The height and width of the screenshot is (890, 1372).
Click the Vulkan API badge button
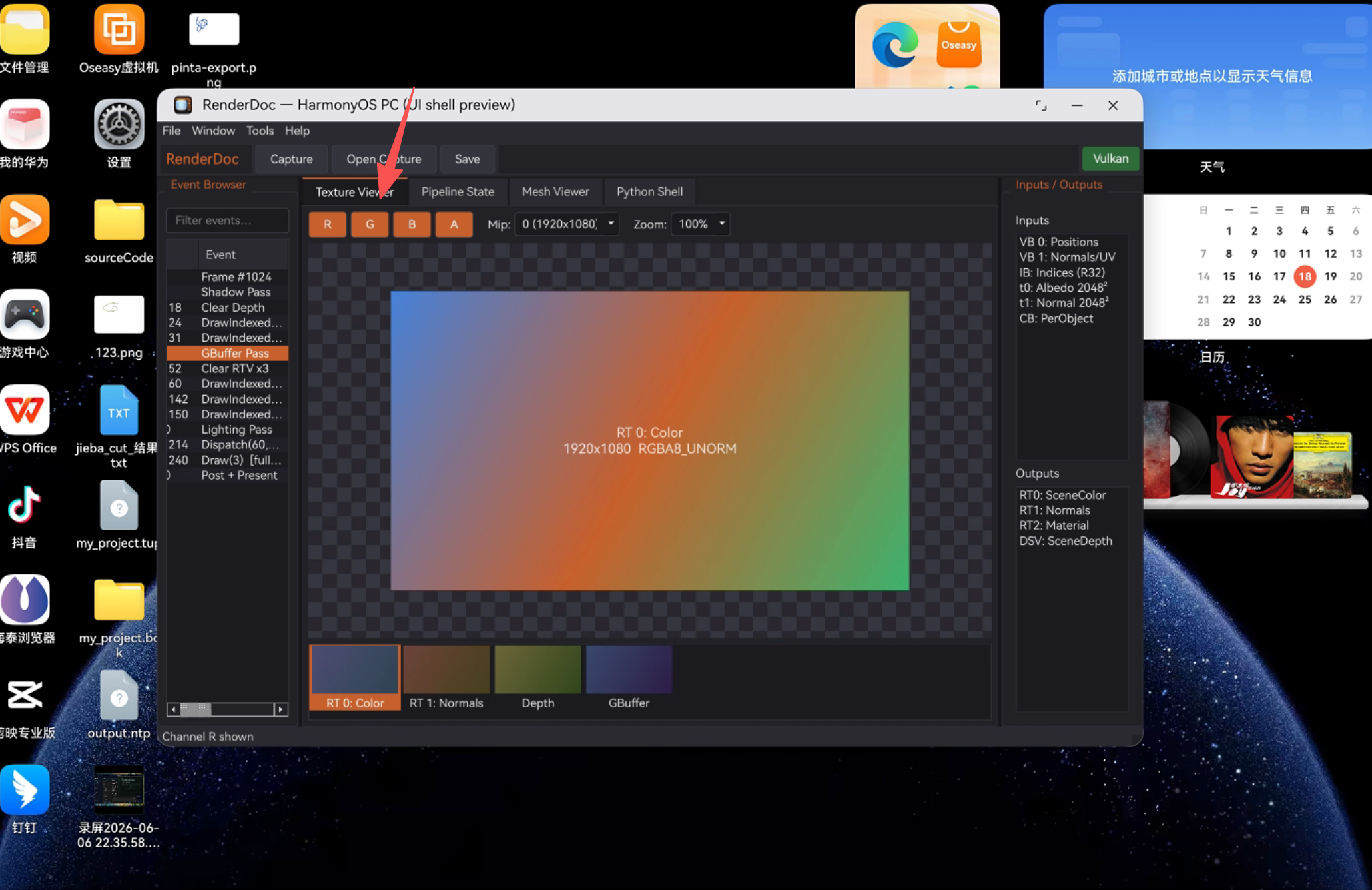tap(1110, 159)
